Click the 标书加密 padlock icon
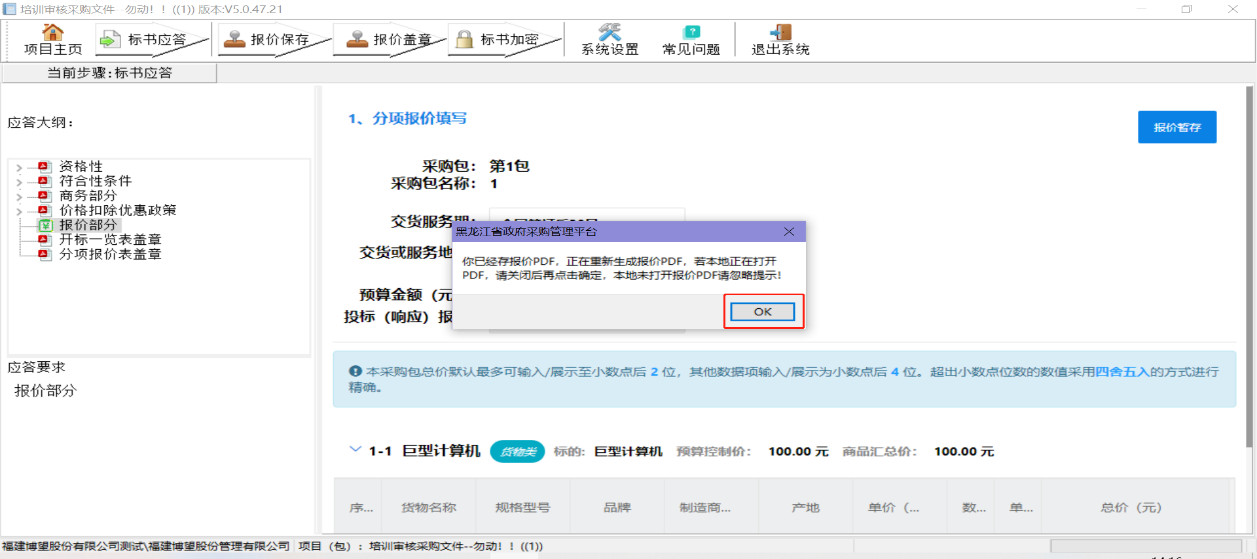1257x559 pixels. [464, 39]
